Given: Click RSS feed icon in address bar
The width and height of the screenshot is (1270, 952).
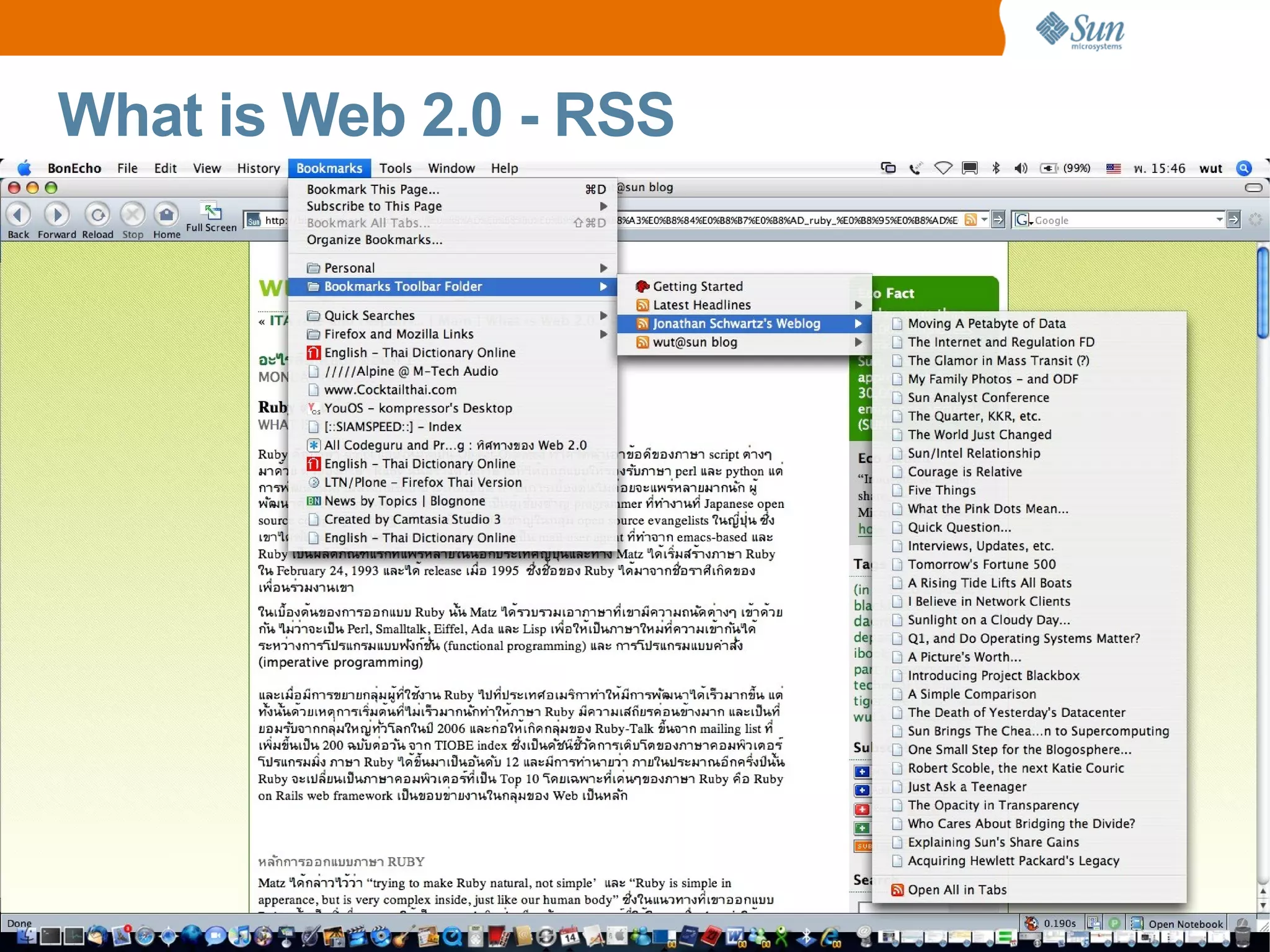Looking at the screenshot, I should click(x=970, y=220).
